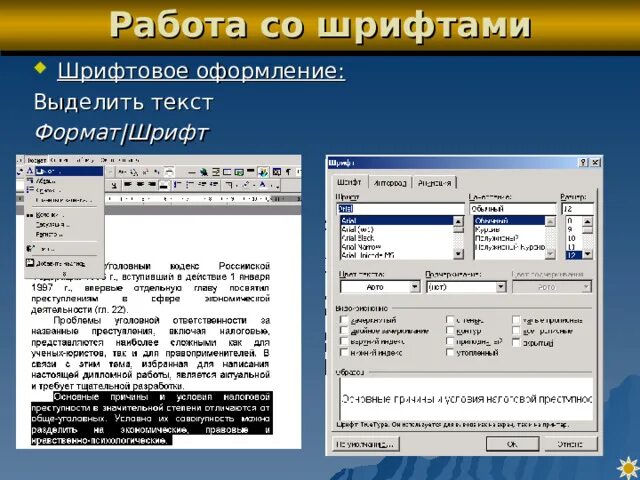Click the hyperlink globe toolbar icon

203,172
